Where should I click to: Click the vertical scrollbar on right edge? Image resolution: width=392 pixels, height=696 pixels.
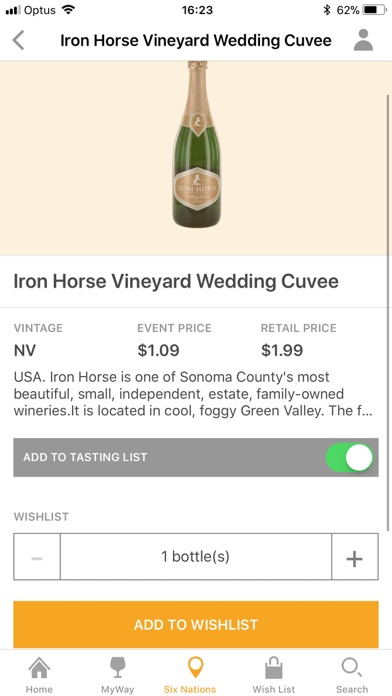(388, 311)
